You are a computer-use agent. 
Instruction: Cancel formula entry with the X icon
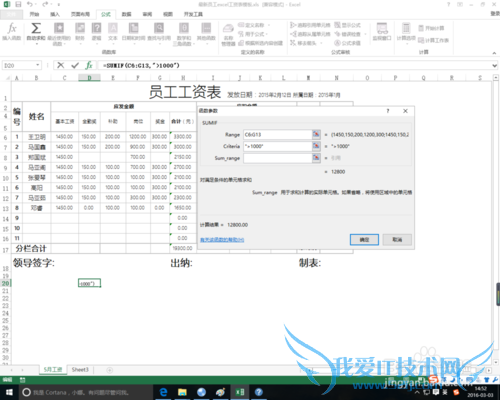(60, 65)
